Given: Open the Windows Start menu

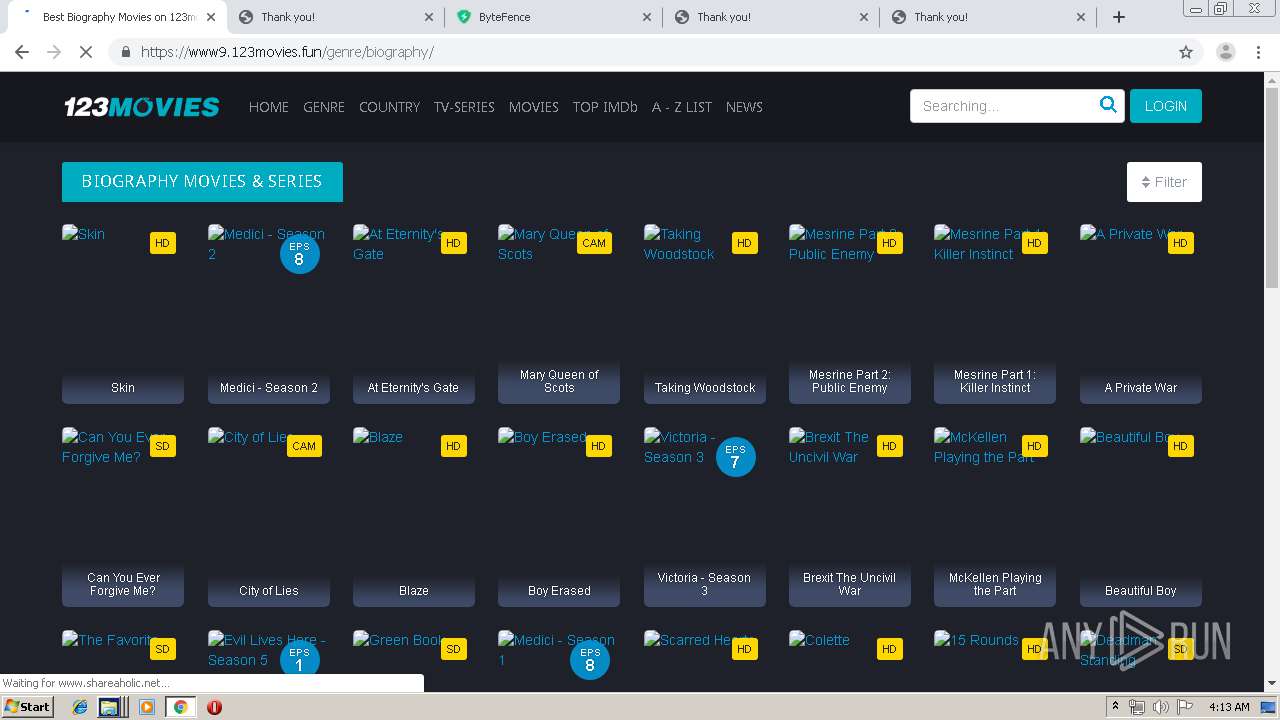Looking at the screenshot, I should point(27,707).
